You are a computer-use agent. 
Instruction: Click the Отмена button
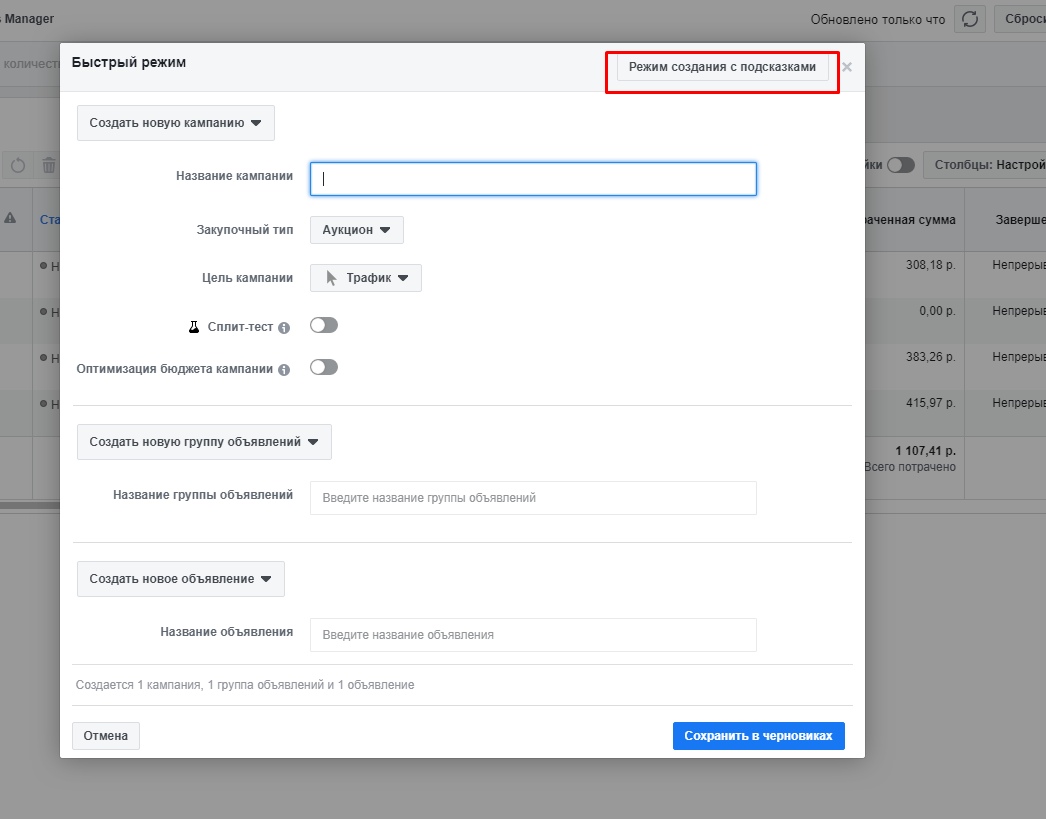point(105,736)
